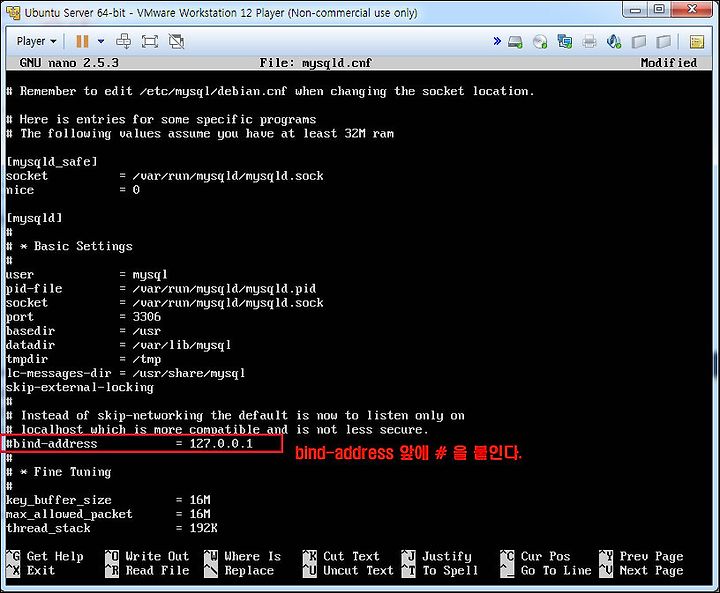The width and height of the screenshot is (720, 593).
Task: Click the '# * Basic Settings' comment
Action: click(x=69, y=246)
